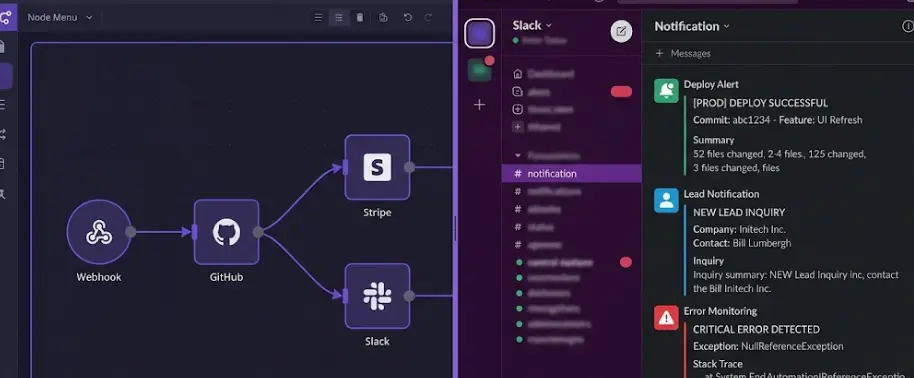Click the workflow app logo icon
The image size is (914, 378).
pos(6,17)
